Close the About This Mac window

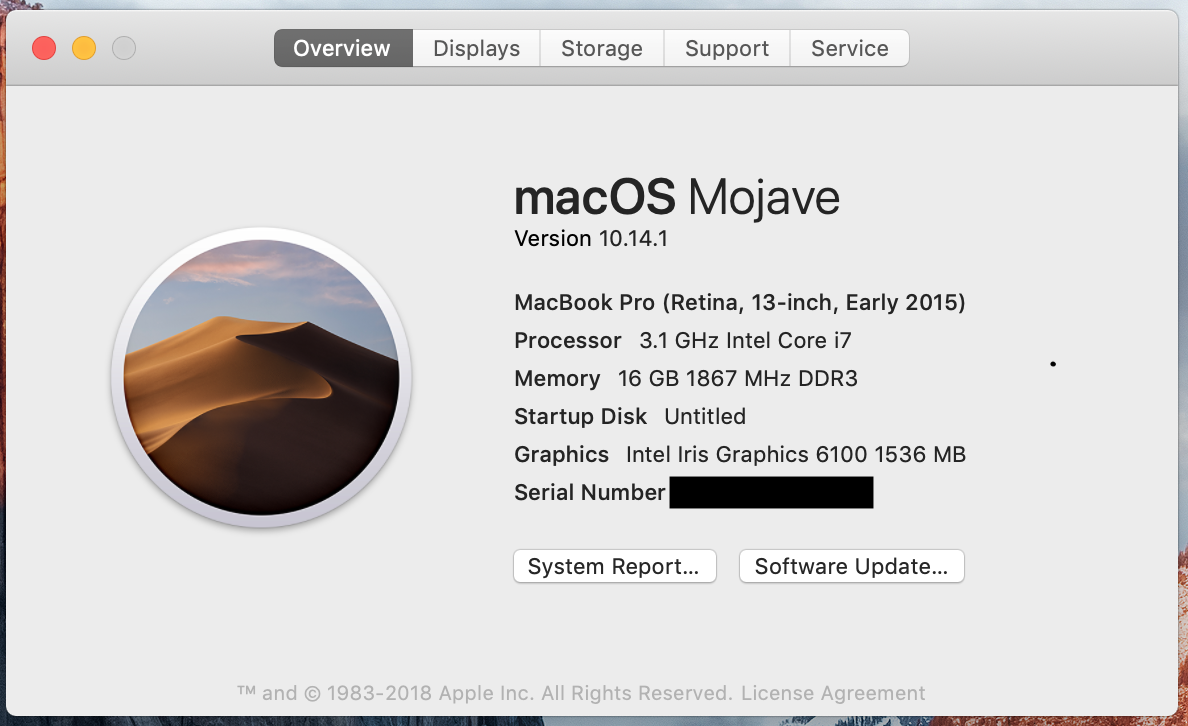[x=44, y=48]
